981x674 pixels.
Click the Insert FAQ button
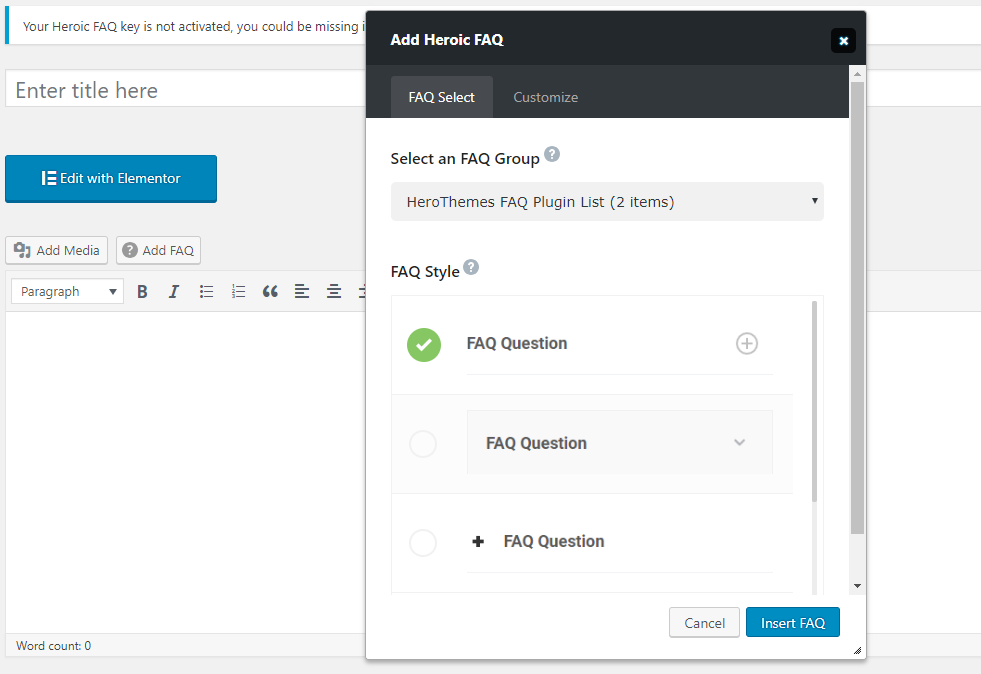point(792,623)
